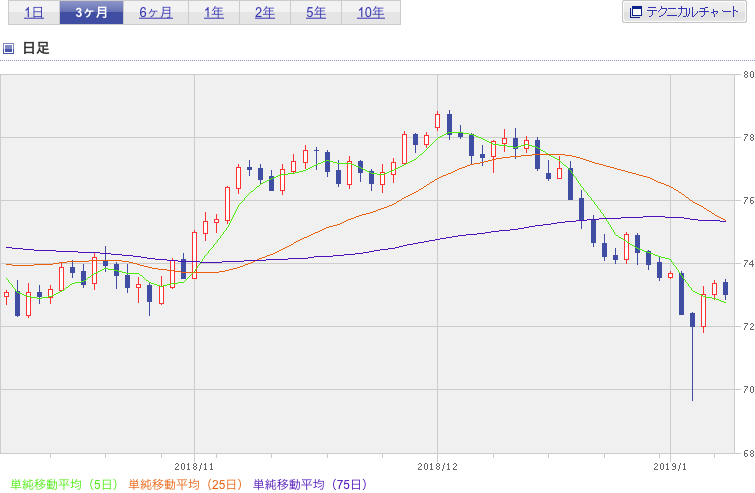Screen dimensions: 755x493
Task: Select the 3ヶ月 period tab
Action: [x=91, y=12]
